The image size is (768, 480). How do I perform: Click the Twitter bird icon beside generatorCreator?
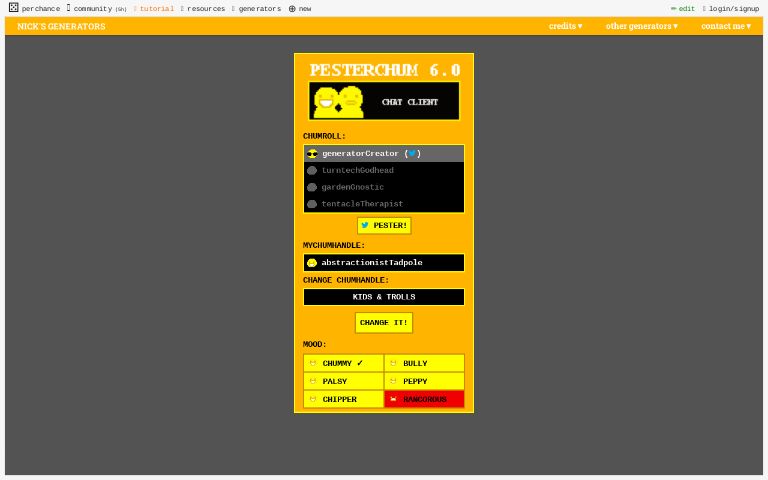tap(412, 153)
